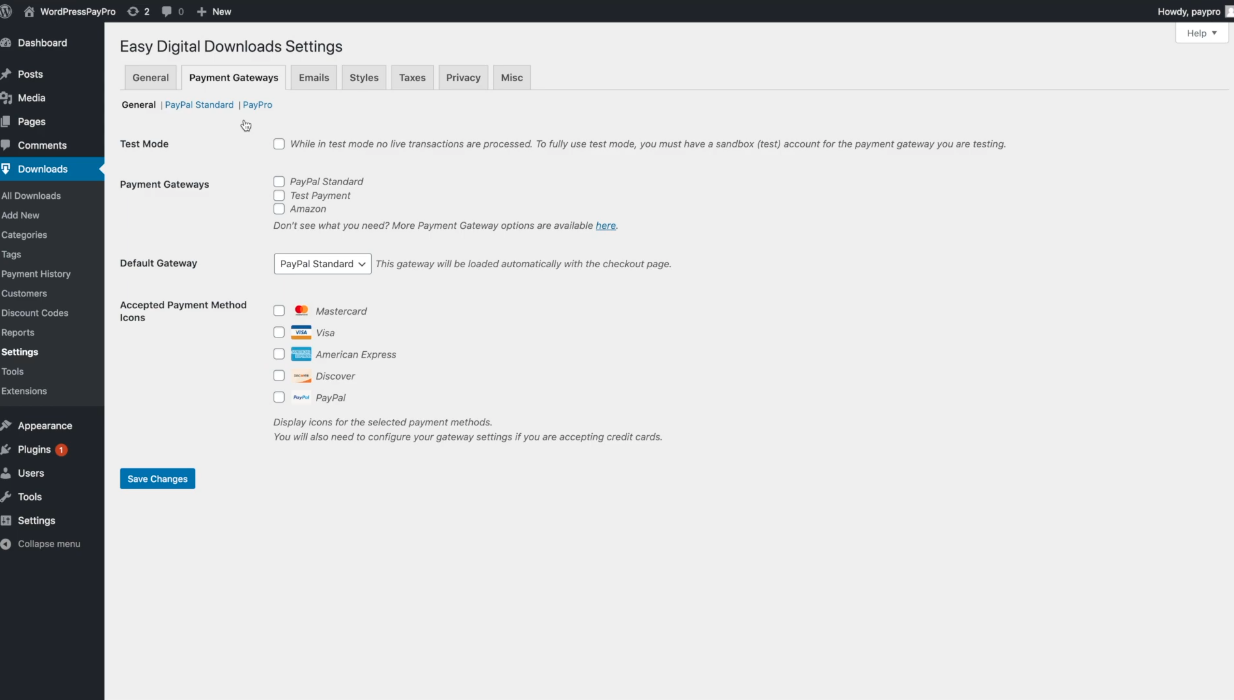Click the comments bubble icon in admin bar
This screenshot has width=1234, height=700.
pos(167,11)
